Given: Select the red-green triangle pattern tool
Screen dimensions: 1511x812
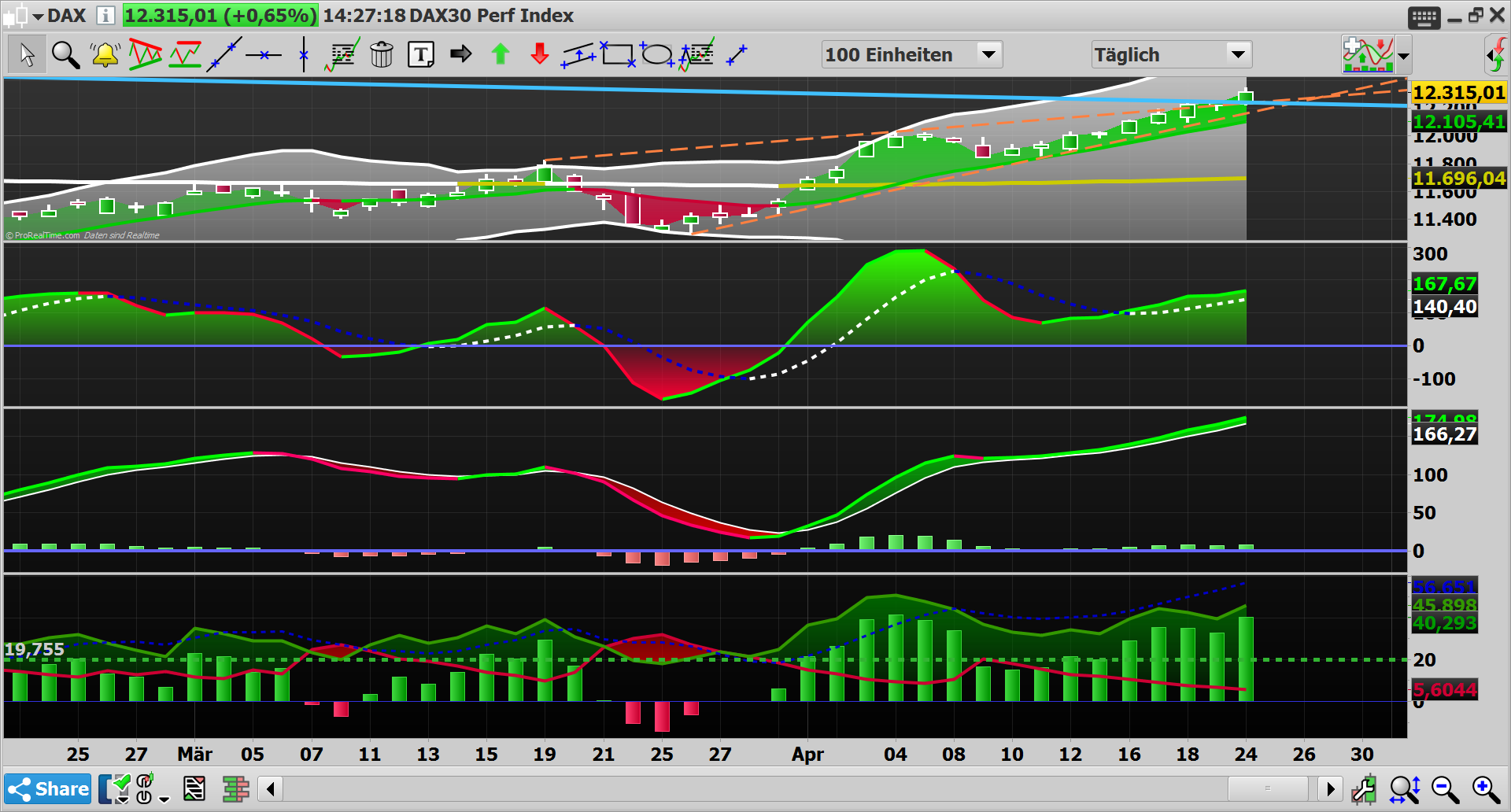Looking at the screenshot, I should tap(145, 54).
